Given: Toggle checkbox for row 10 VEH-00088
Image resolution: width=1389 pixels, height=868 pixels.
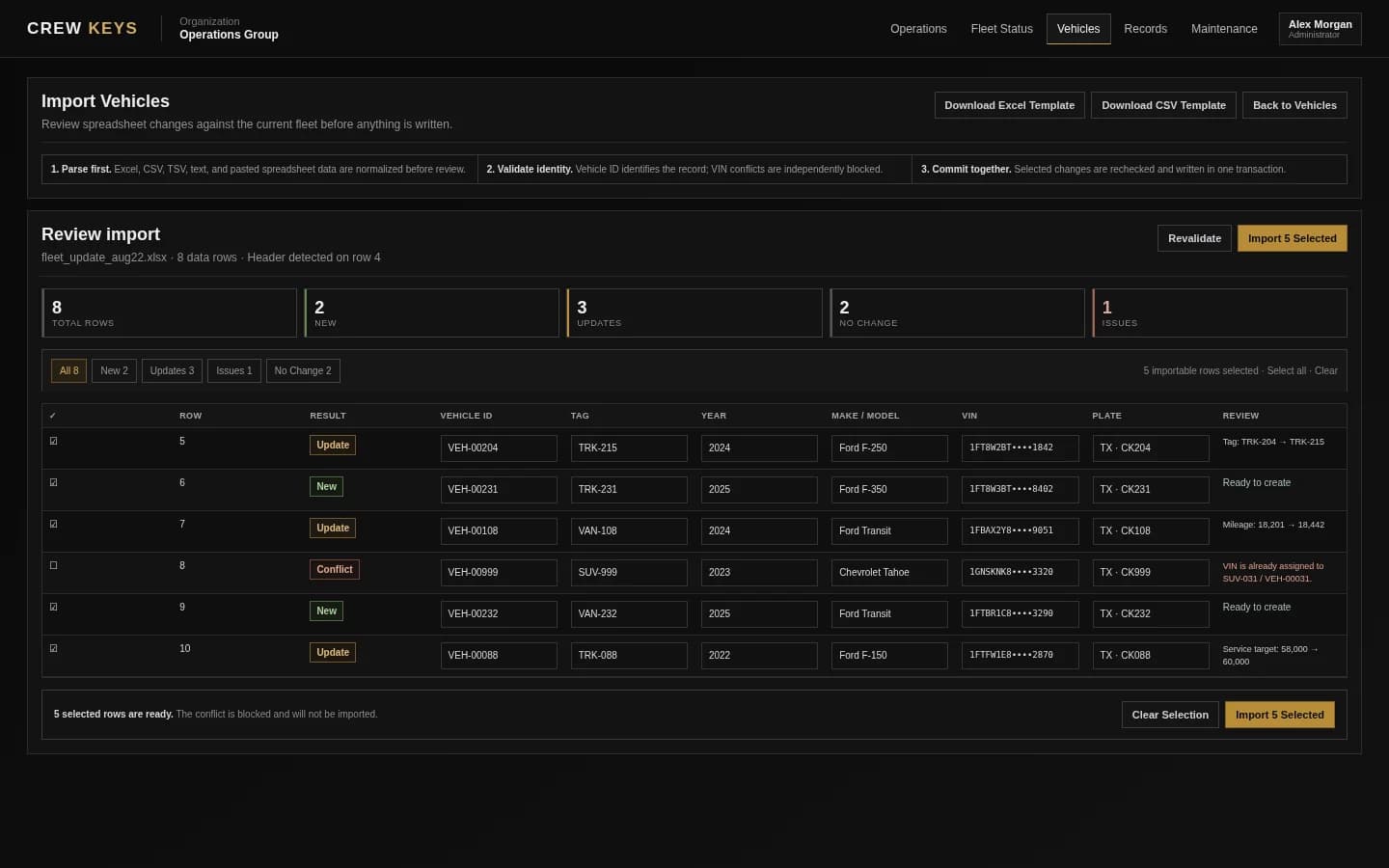Looking at the screenshot, I should tap(53, 649).
